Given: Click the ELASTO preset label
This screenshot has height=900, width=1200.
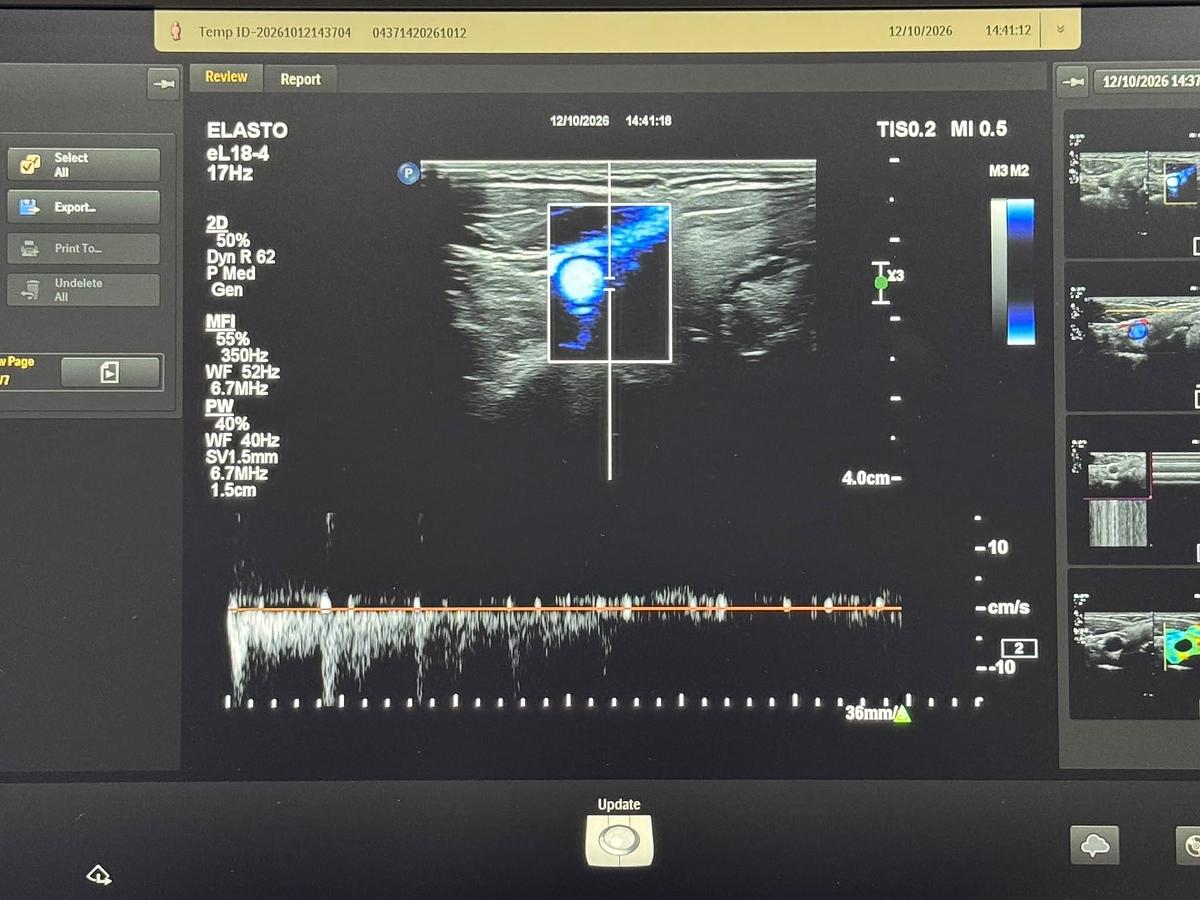Looking at the screenshot, I should [x=247, y=131].
